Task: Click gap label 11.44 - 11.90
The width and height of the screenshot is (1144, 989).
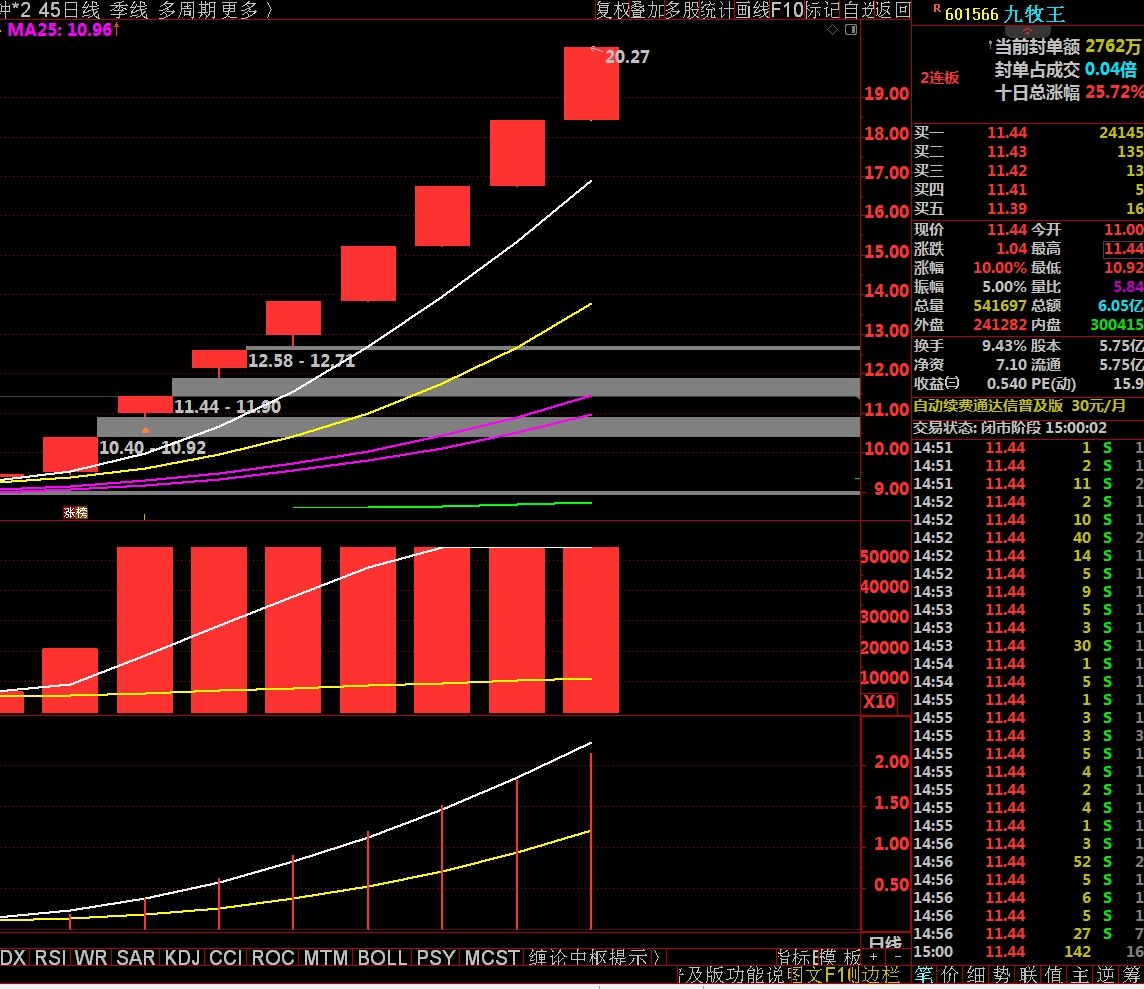Action: 228,406
